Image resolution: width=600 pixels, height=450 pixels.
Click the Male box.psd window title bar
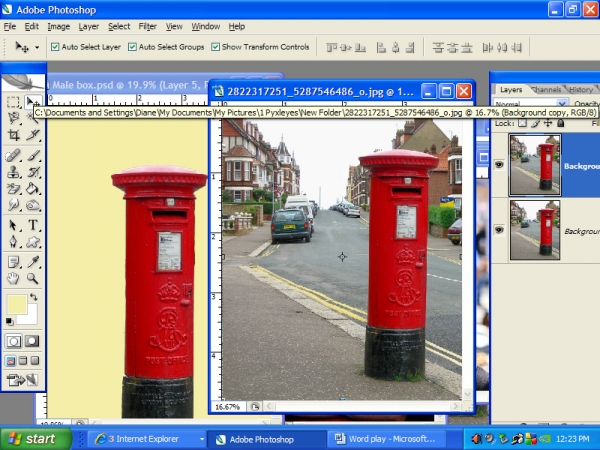pyautogui.click(x=126, y=85)
